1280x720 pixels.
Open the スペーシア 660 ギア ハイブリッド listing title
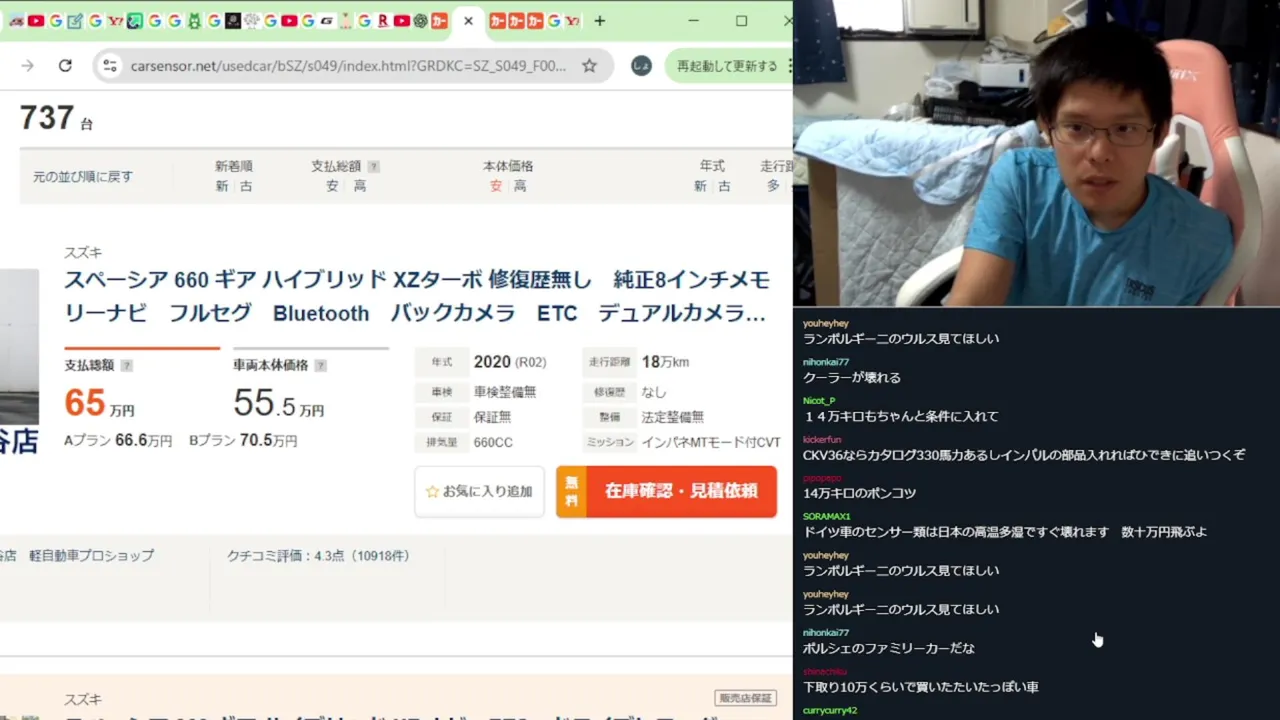point(417,296)
